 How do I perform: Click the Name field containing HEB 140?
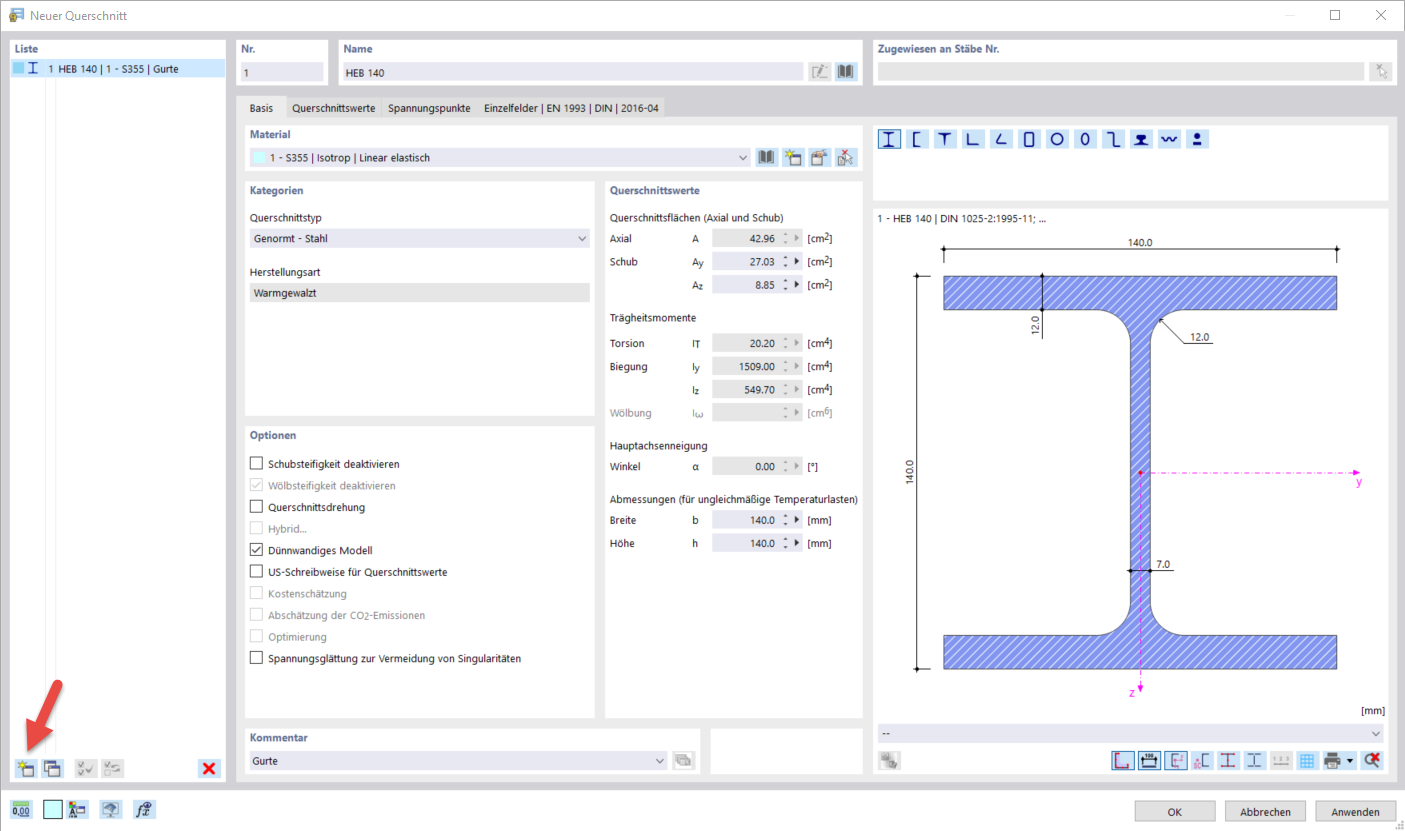(574, 72)
